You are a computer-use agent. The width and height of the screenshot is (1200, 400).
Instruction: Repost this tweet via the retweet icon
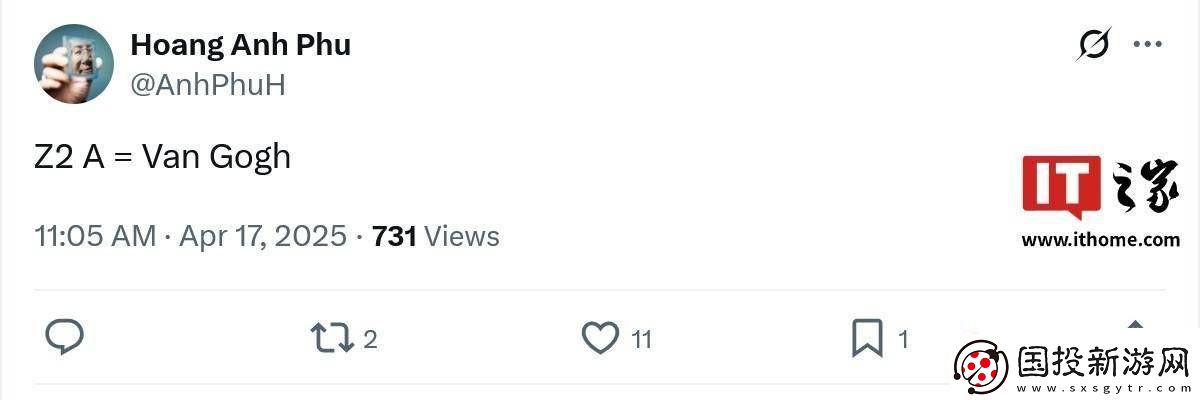point(332,338)
